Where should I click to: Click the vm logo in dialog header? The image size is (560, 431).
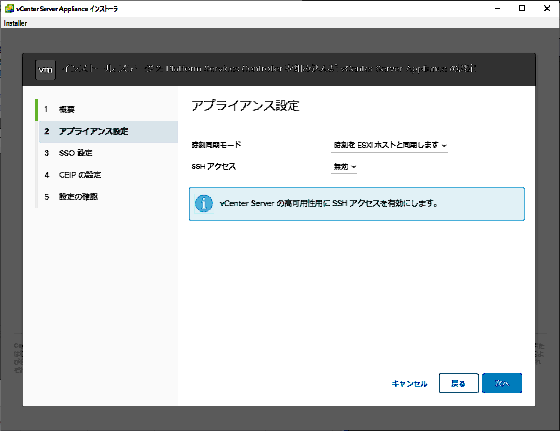45,69
